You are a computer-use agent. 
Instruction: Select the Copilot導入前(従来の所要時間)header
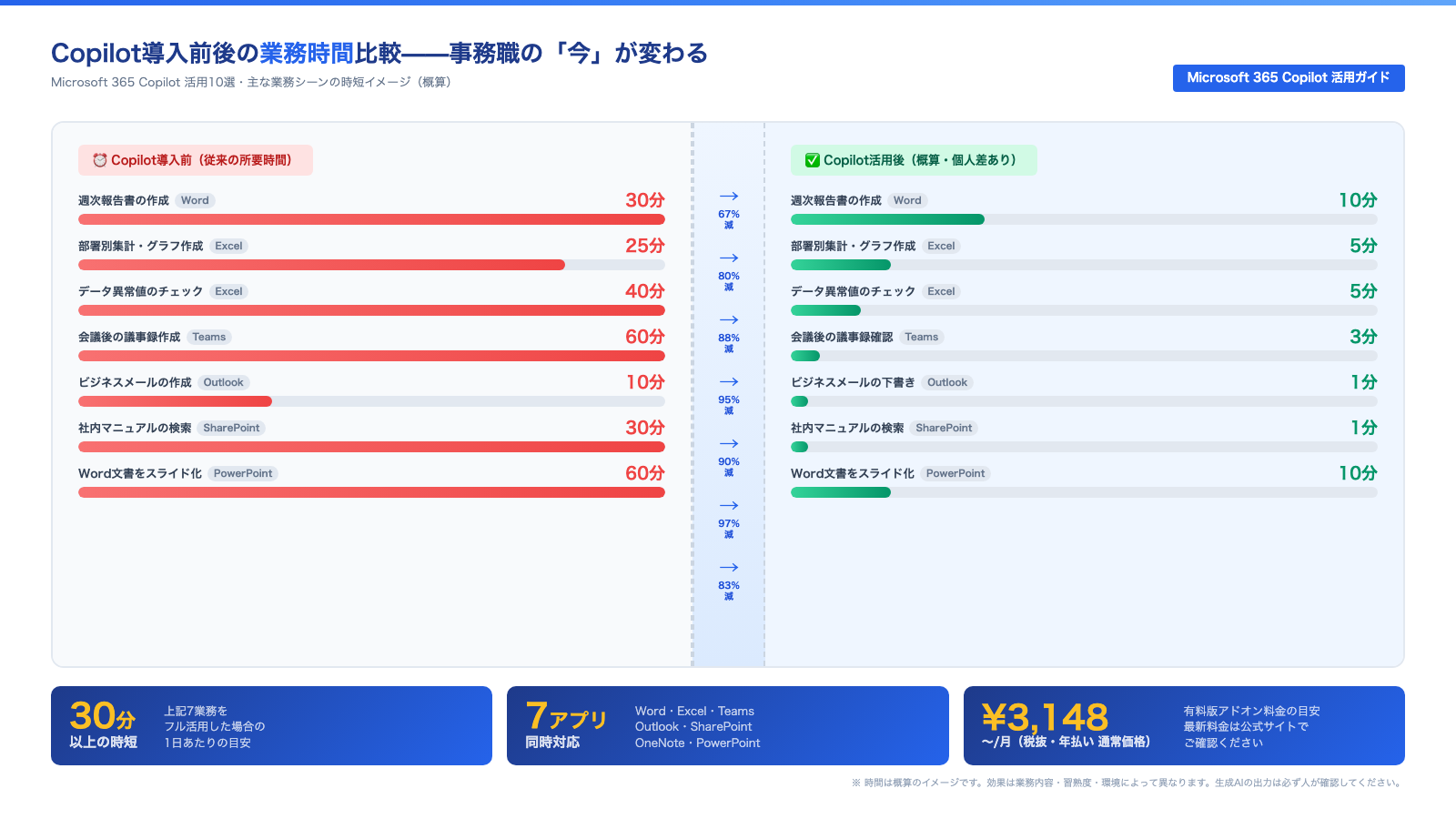[196, 160]
